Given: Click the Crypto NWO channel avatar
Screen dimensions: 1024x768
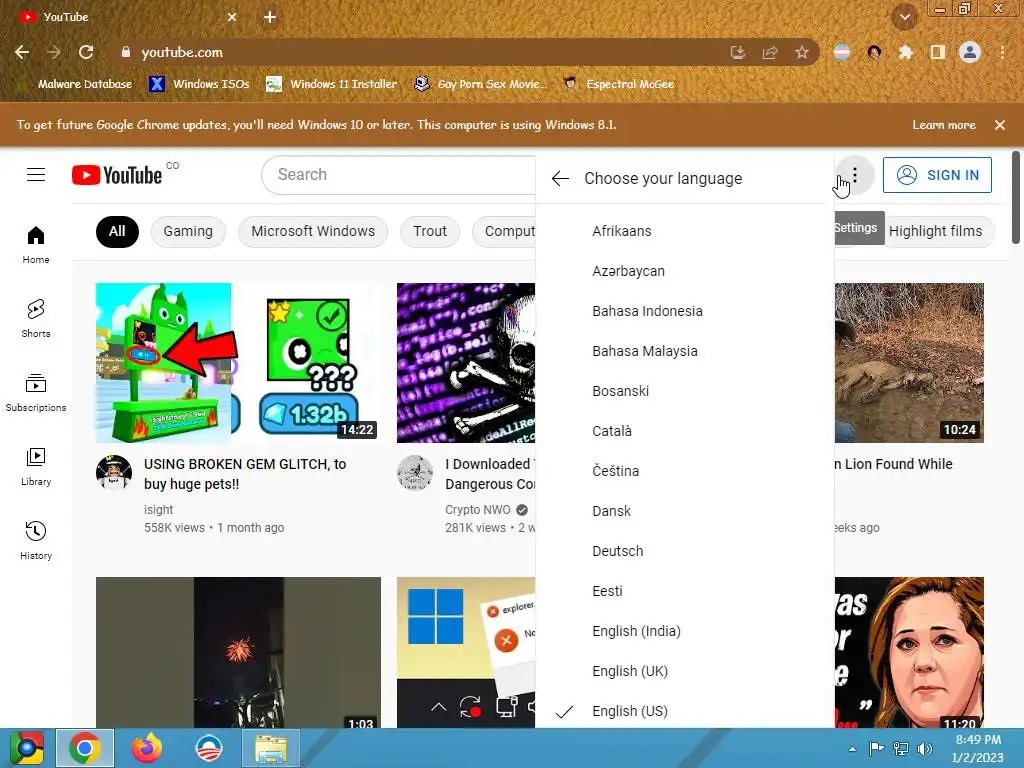Looking at the screenshot, I should pyautogui.click(x=415, y=473).
